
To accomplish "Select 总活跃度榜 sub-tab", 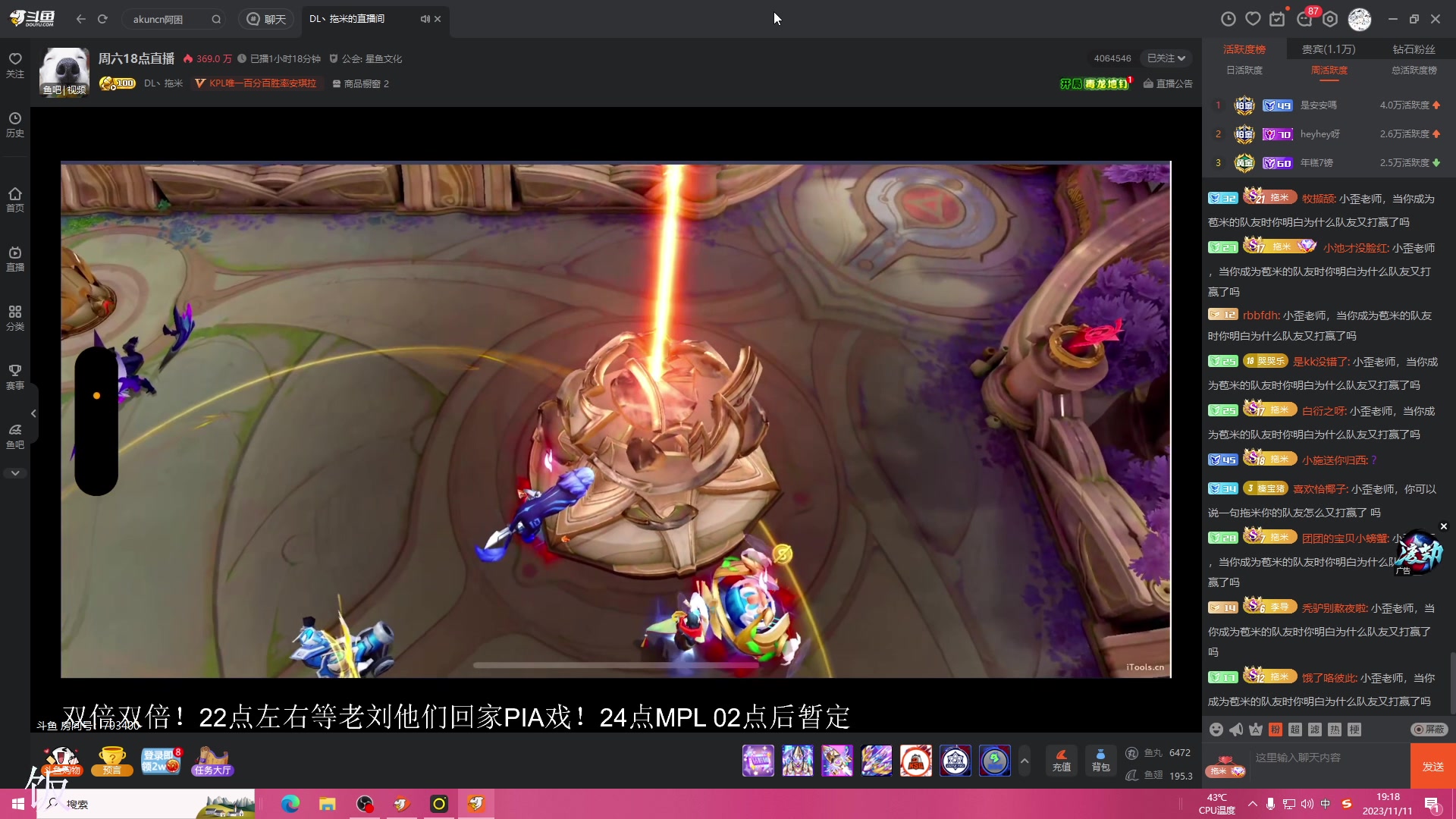I will tap(1414, 70).
